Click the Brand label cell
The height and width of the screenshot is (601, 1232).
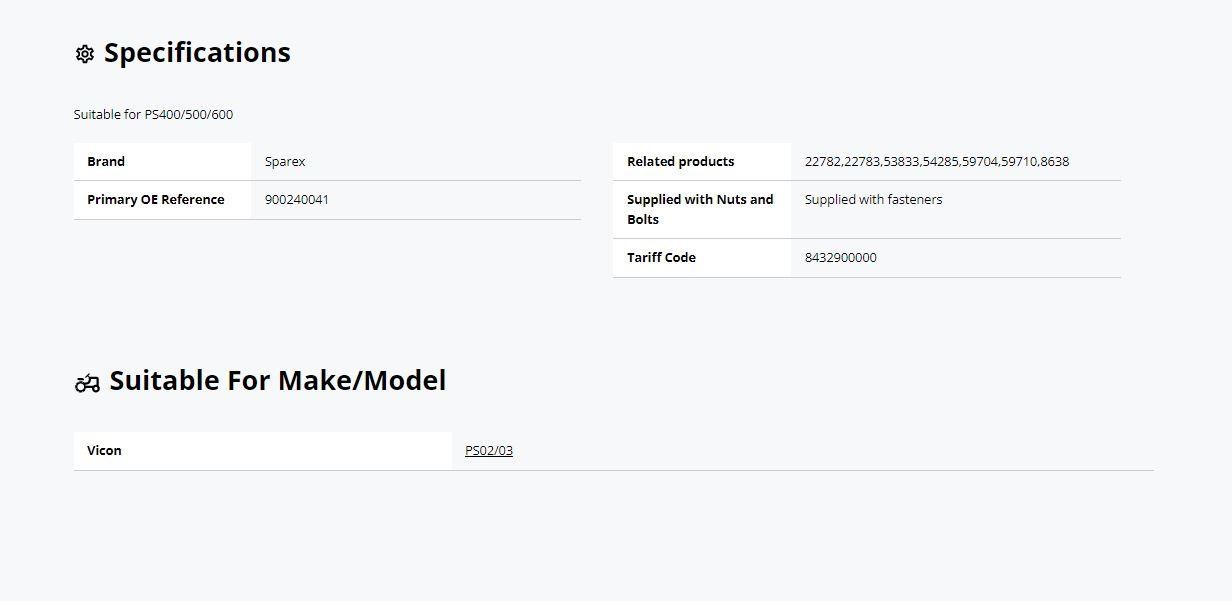(163, 162)
